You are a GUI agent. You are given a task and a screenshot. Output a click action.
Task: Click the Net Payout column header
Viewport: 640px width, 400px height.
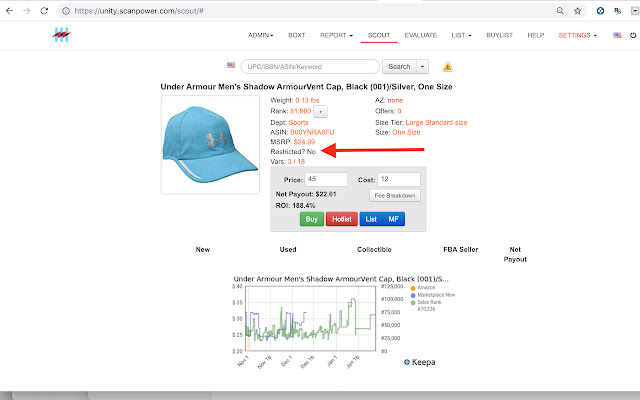(x=515, y=254)
